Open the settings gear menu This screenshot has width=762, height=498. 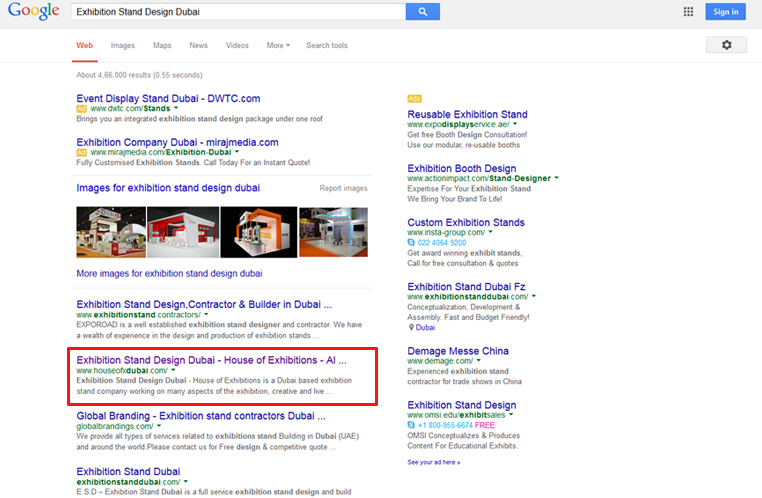[x=726, y=45]
